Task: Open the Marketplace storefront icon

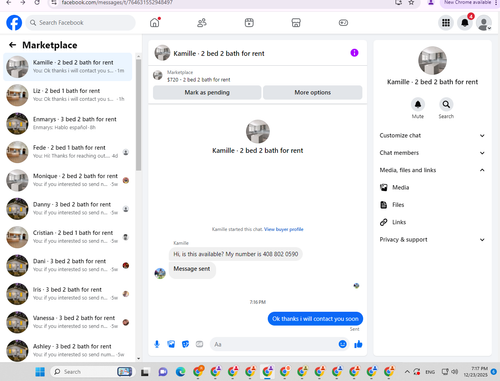Action: (296, 23)
